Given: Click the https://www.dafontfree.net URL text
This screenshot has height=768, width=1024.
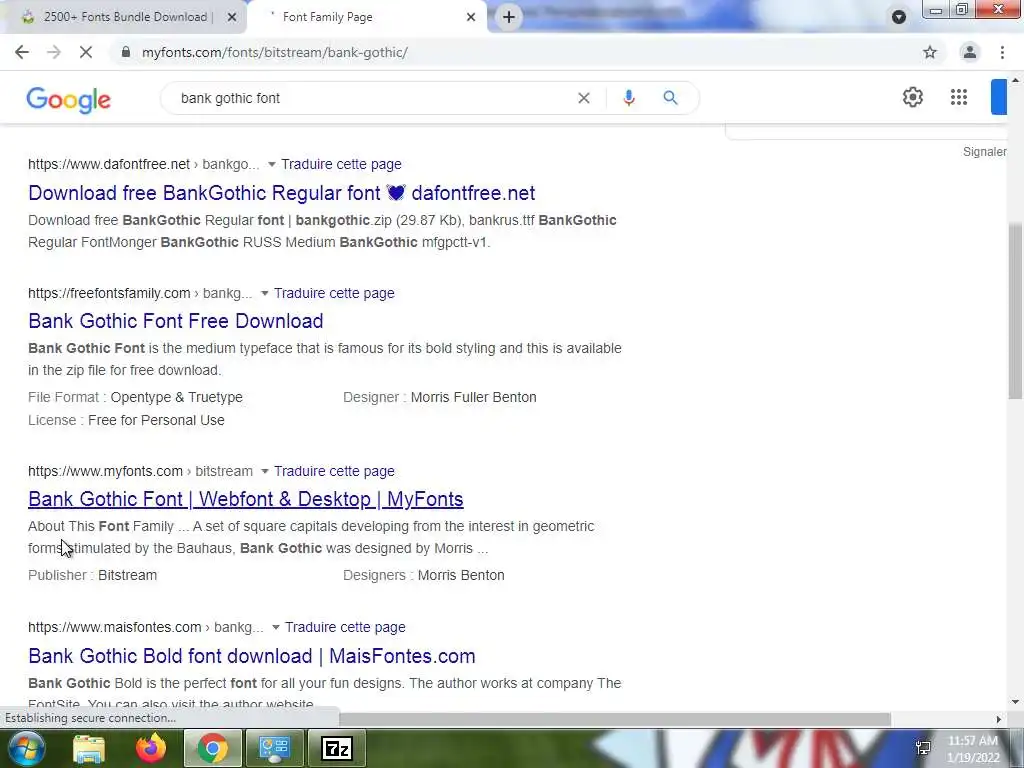Looking at the screenshot, I should pyautogui.click(x=109, y=164).
